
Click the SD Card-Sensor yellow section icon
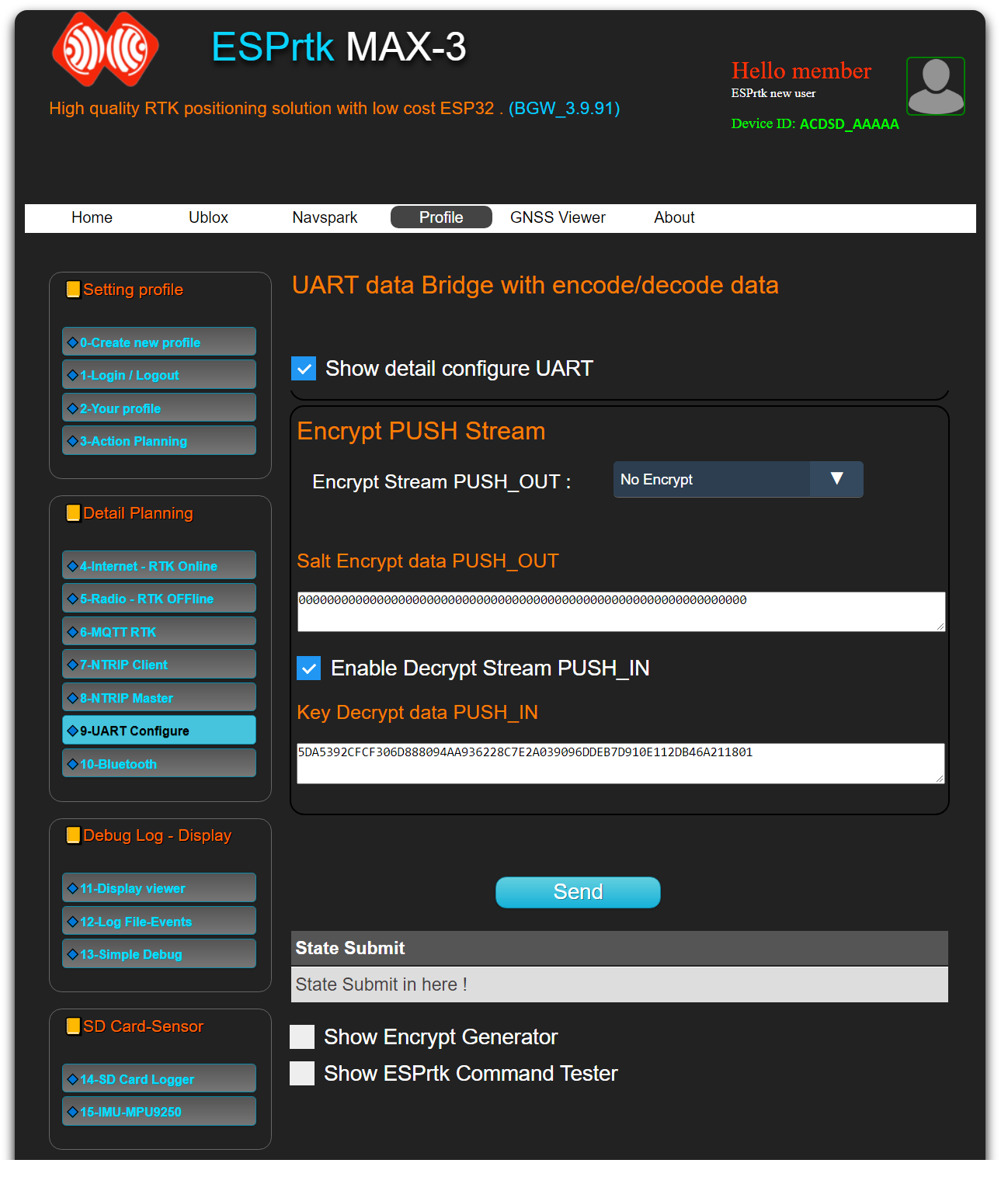coord(73,1026)
